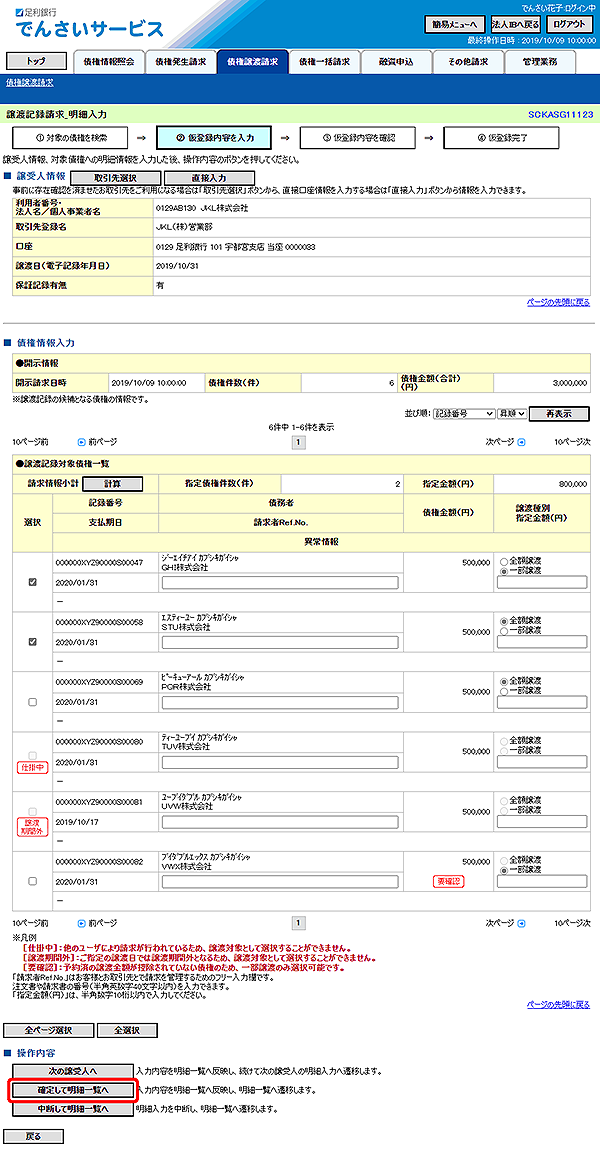Screen dimensions: 600x1152
Task: Open the 記録番号 sort-field dropdown
Action: pos(464,414)
